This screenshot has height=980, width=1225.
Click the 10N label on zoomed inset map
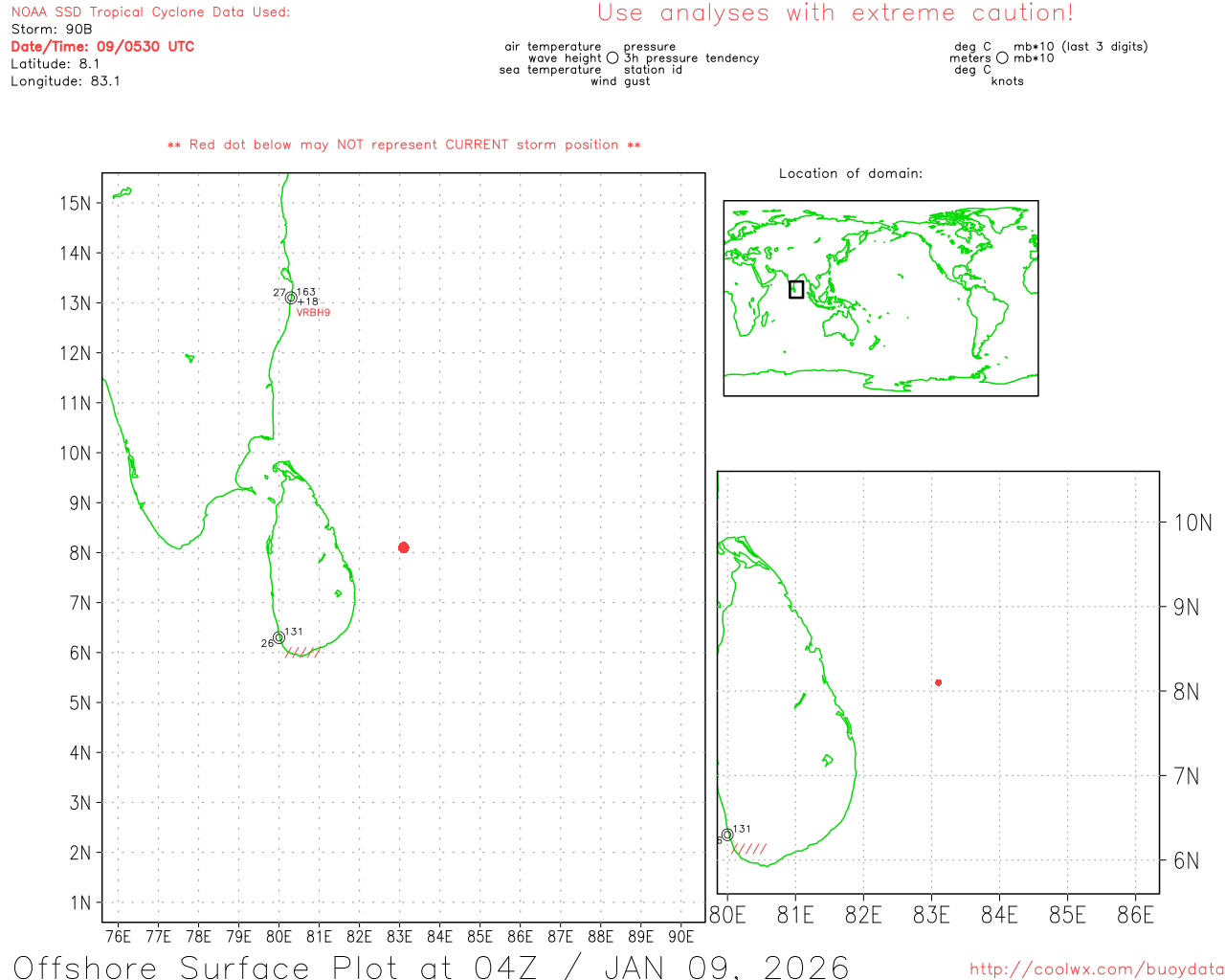(1192, 523)
